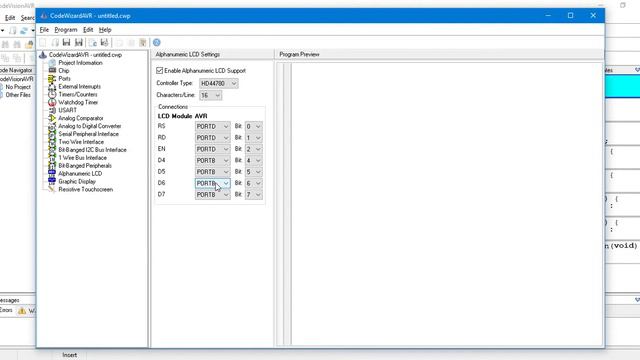
Task: Open the USART node icon
Action: [52, 110]
